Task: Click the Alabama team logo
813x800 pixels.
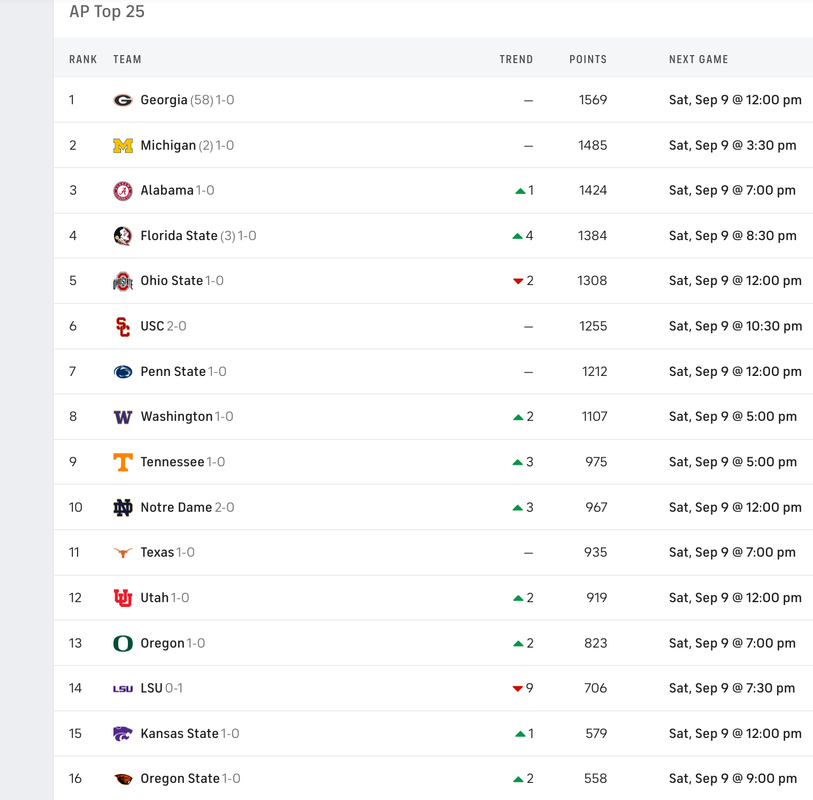Action: coord(123,191)
